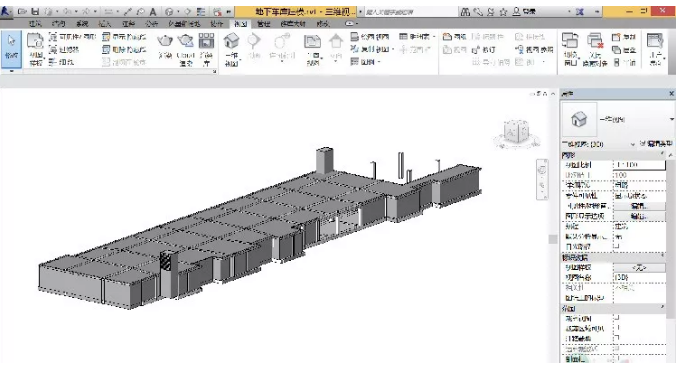Click the Drafting View ribbon button
Image resolution: width=690 pixels, height=375 pixels.
[x=370, y=37]
